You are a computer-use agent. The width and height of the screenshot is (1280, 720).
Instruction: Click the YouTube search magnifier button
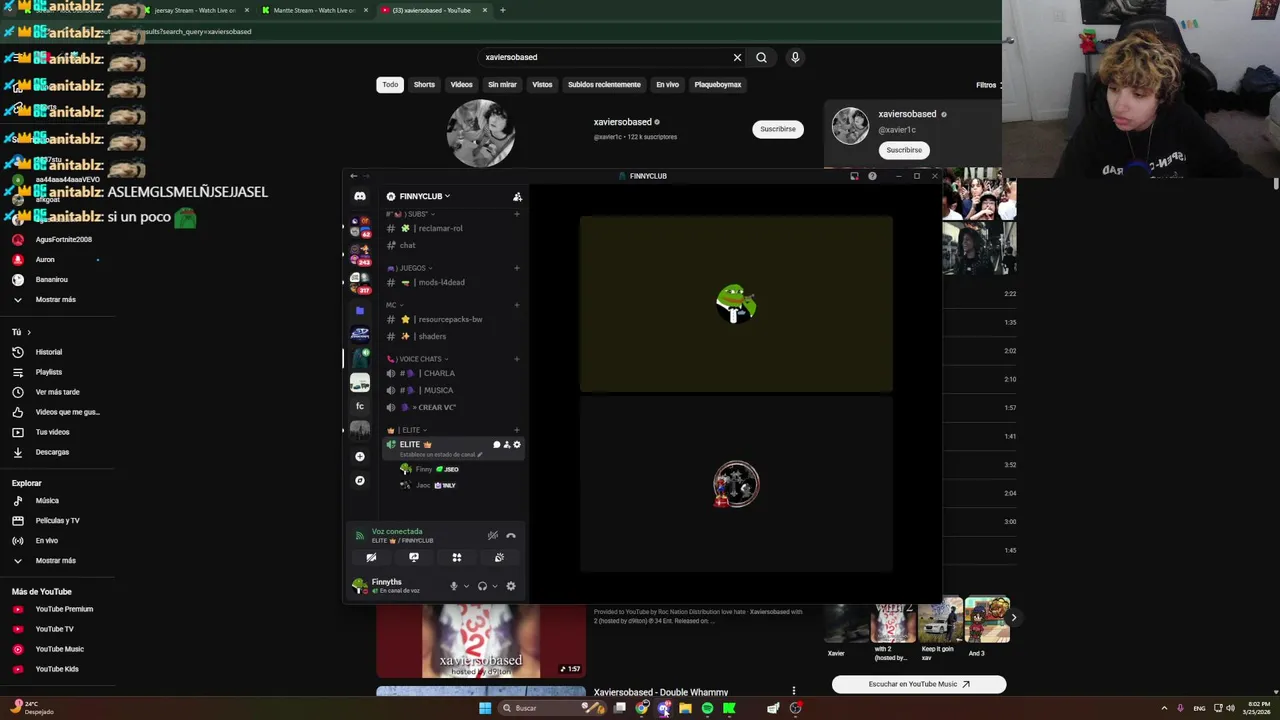click(x=761, y=57)
